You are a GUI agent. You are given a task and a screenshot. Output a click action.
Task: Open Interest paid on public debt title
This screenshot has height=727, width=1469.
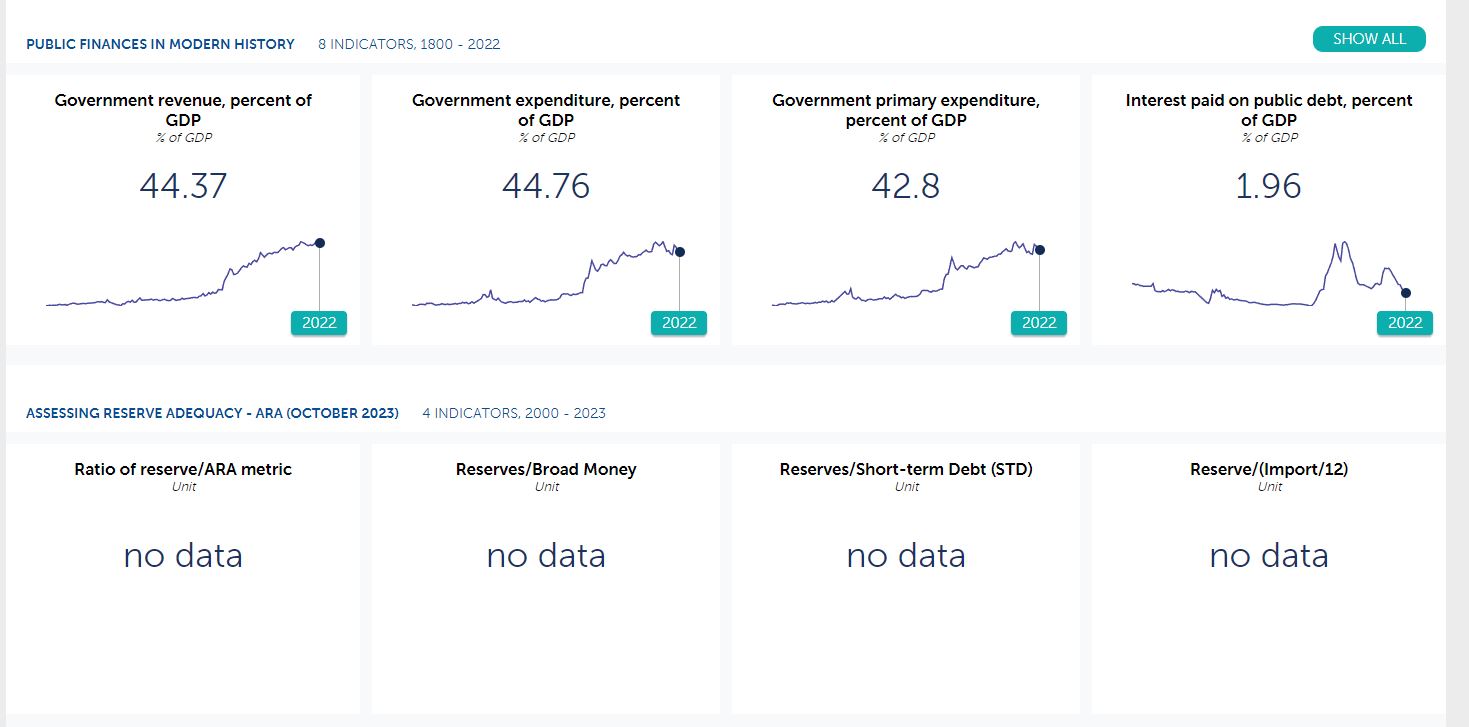point(1269,110)
